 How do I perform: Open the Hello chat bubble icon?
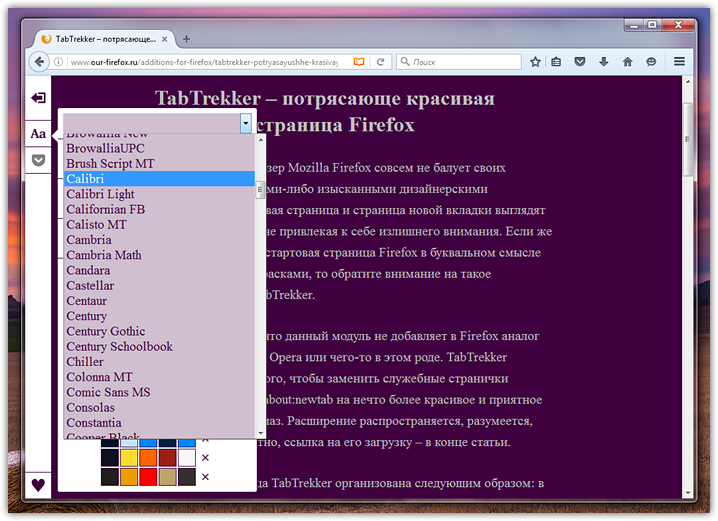tap(651, 62)
